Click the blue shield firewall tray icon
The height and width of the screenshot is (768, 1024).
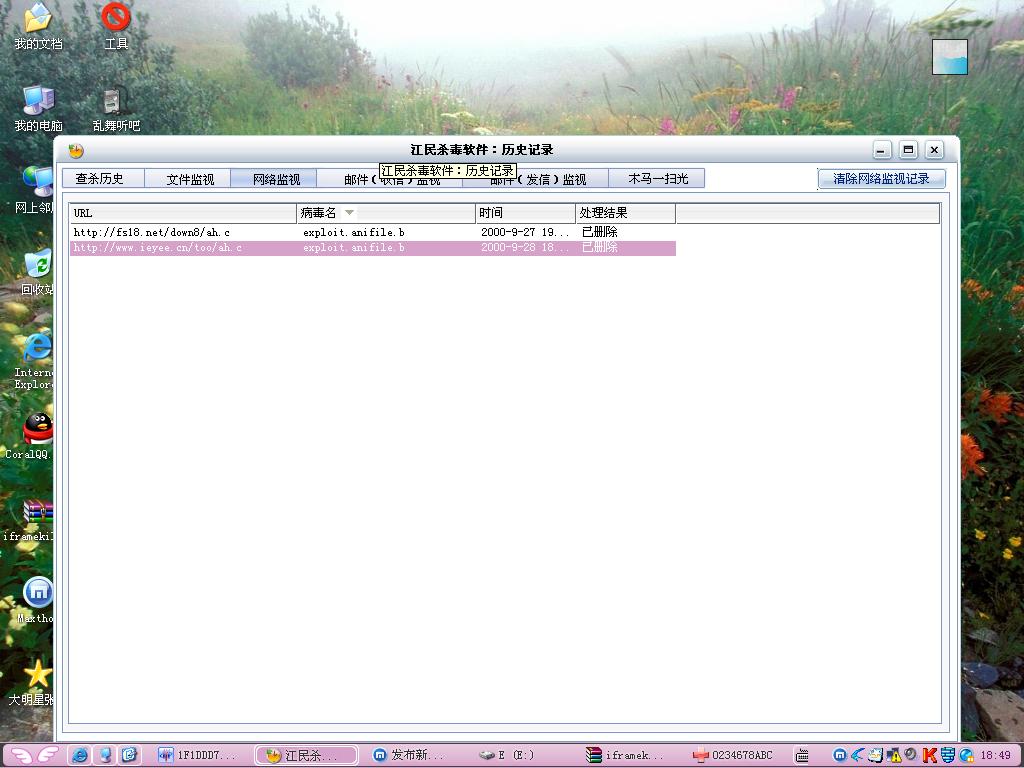(x=948, y=756)
